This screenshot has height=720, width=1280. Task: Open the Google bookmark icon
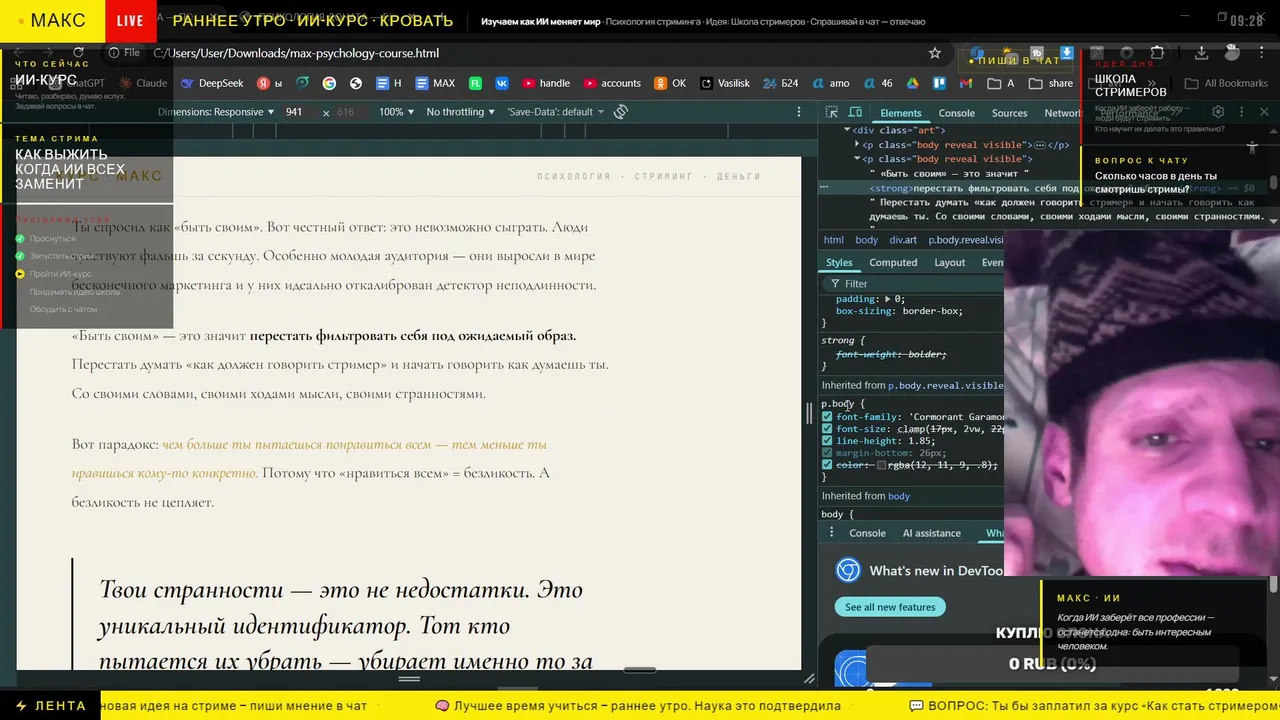329,83
